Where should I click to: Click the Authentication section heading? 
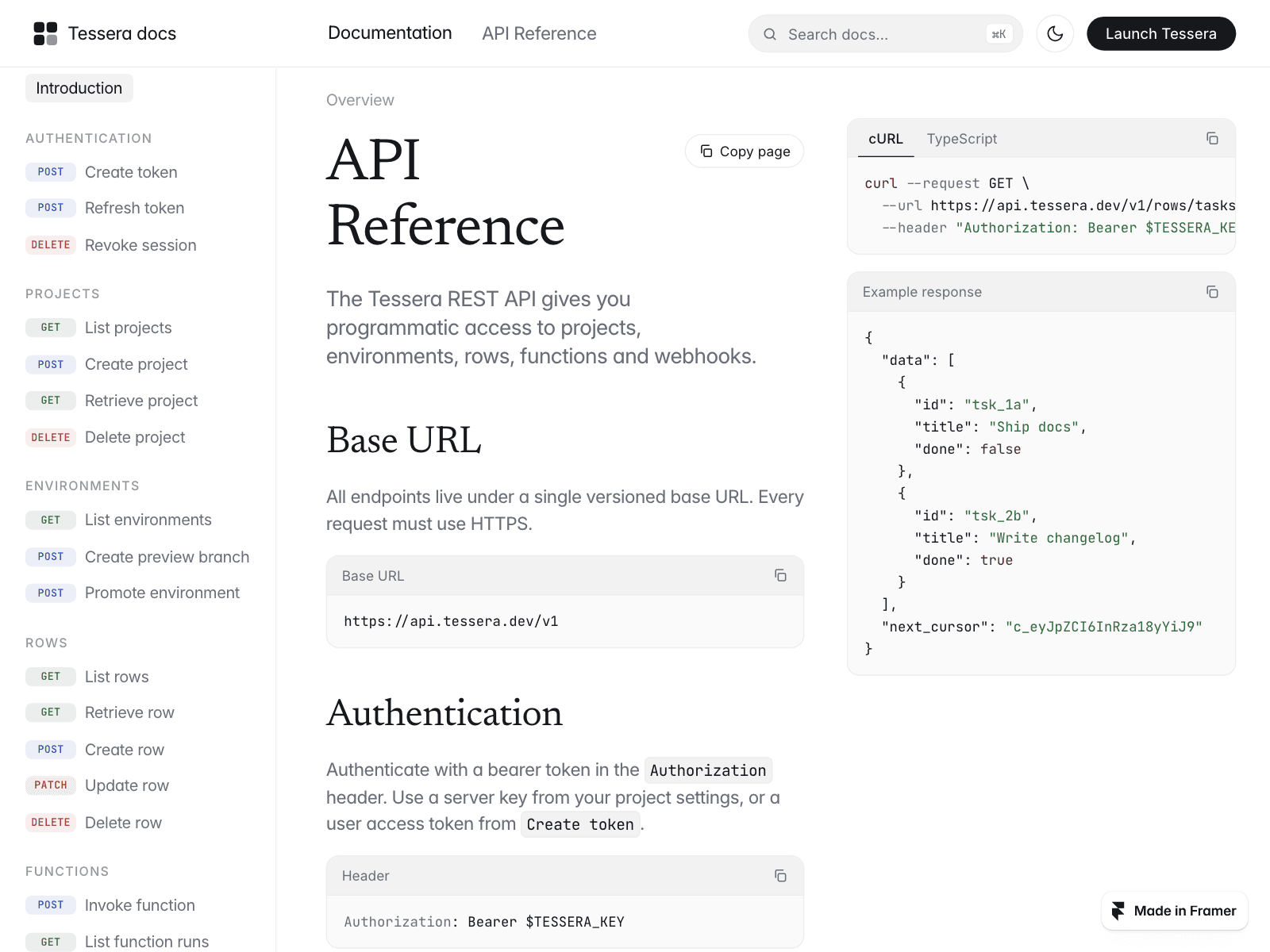[x=444, y=713]
